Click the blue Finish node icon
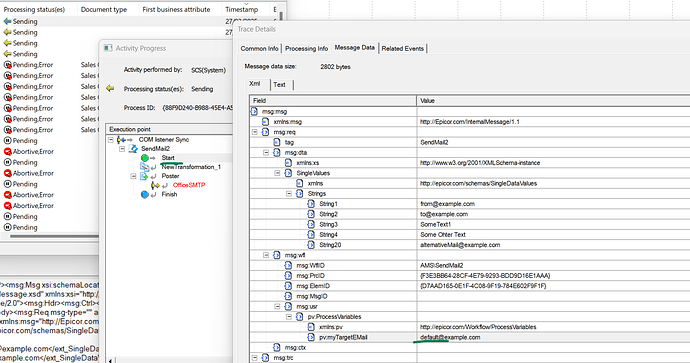Viewport: 690px width, 363px height. click(x=145, y=194)
